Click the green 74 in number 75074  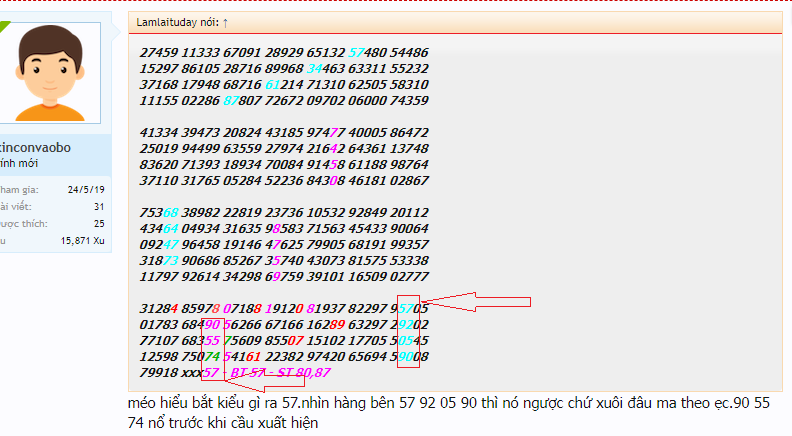point(211,357)
